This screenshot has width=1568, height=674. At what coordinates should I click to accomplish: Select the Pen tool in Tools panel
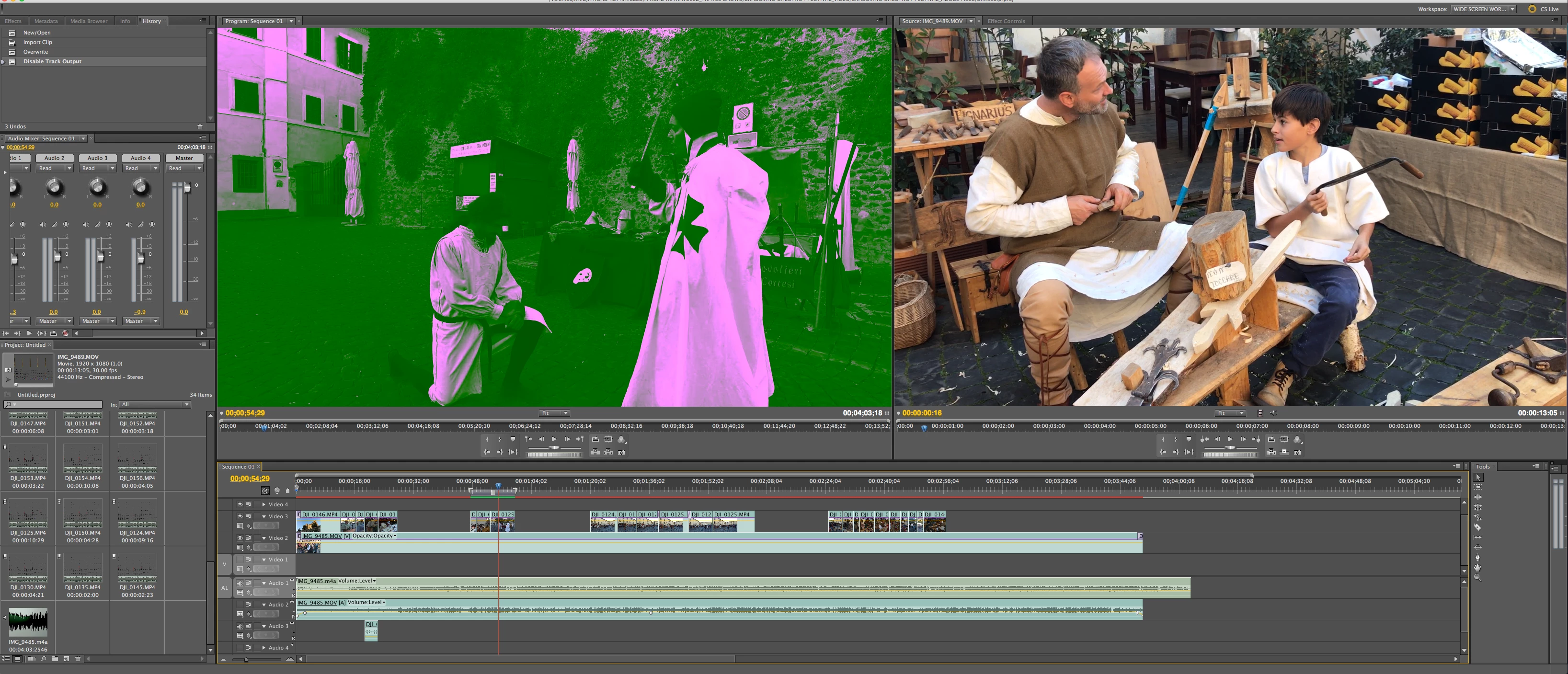tap(1477, 558)
